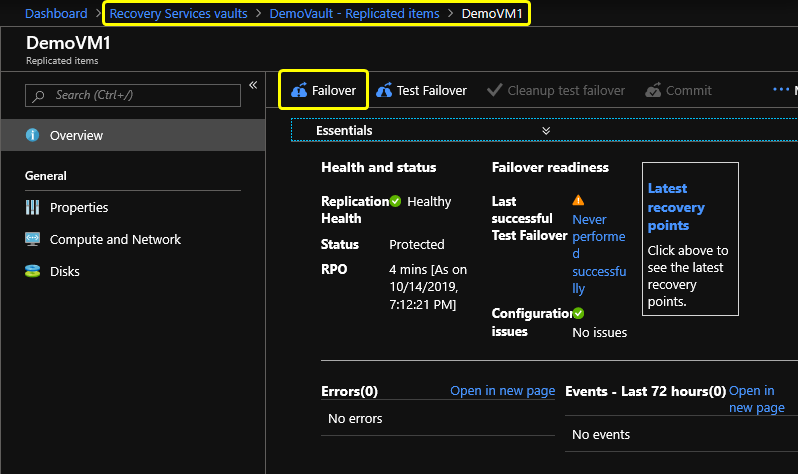This screenshot has width=798, height=474.
Task: Click the Properties bars icon
Action: point(33,207)
